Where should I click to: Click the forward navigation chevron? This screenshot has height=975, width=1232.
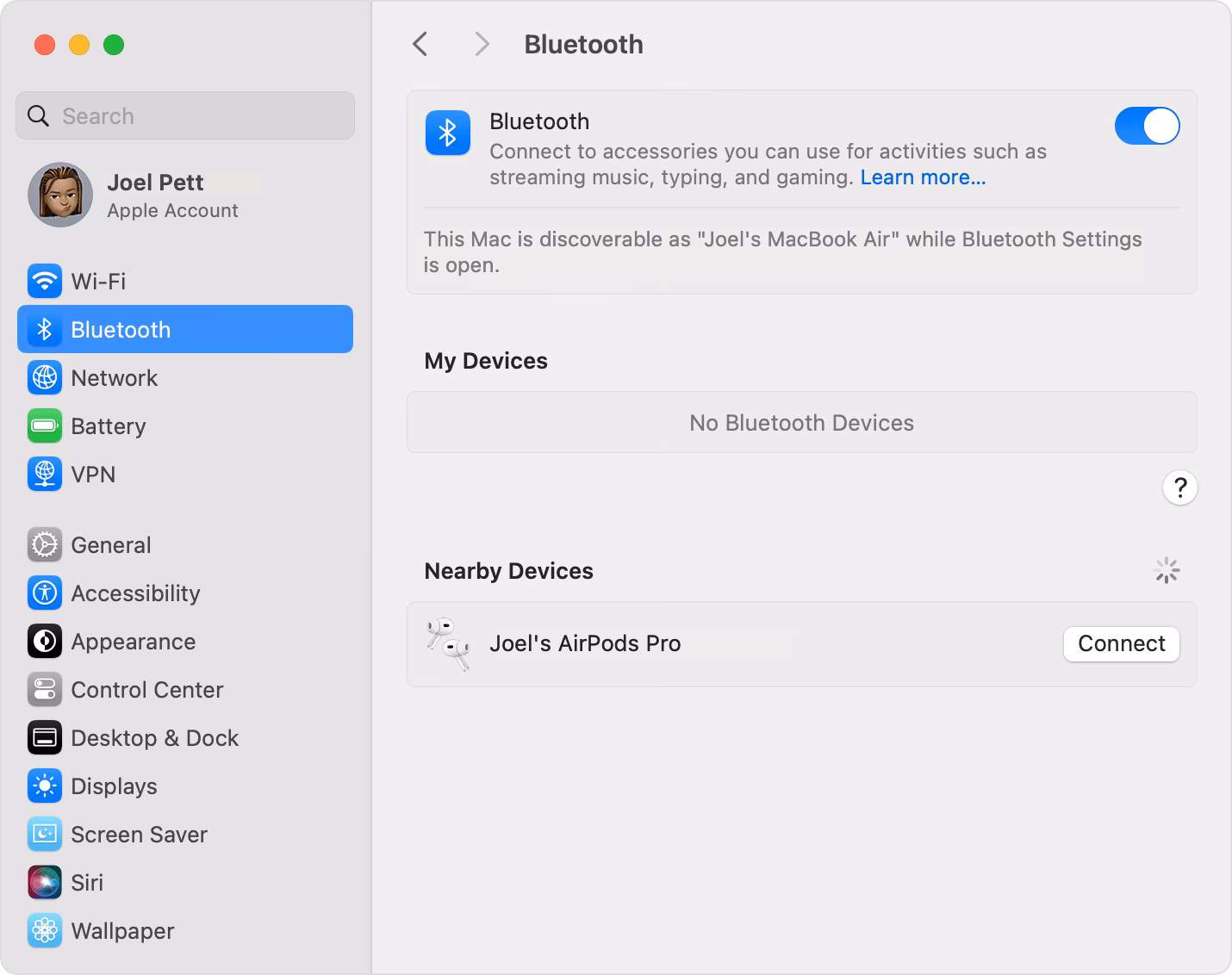pyautogui.click(x=481, y=44)
